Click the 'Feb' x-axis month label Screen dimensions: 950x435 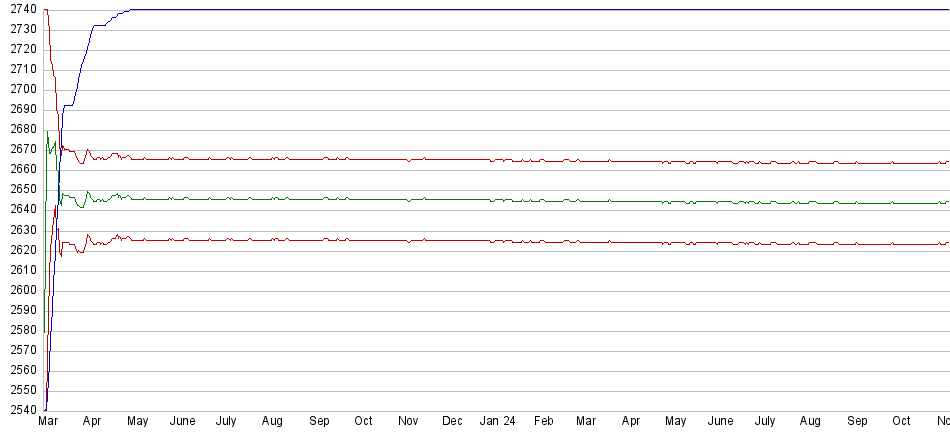coord(543,422)
